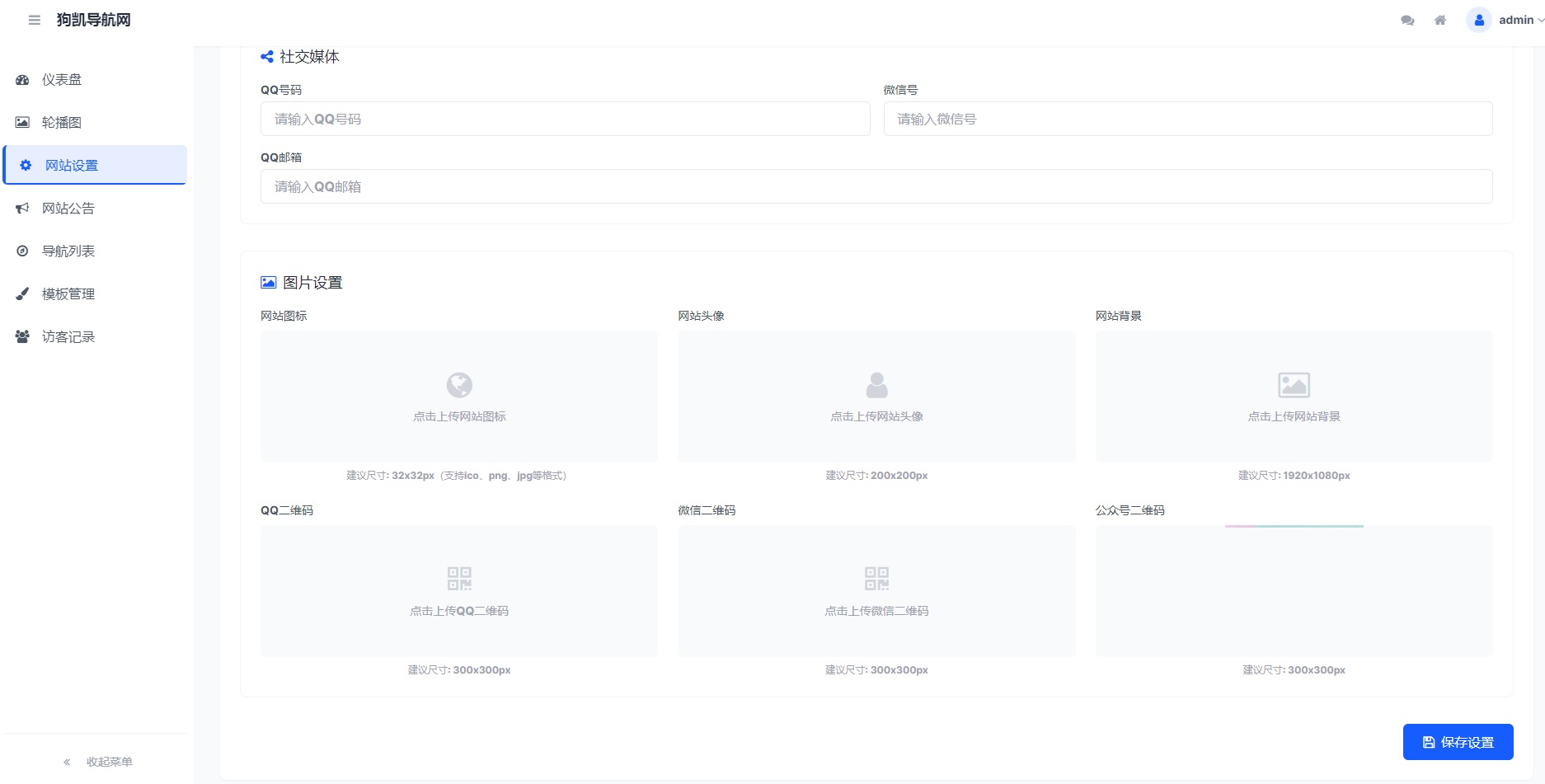The width and height of the screenshot is (1545, 784).
Task: Select the 轮播图 carousel icon in sidebar
Action: 22,122
